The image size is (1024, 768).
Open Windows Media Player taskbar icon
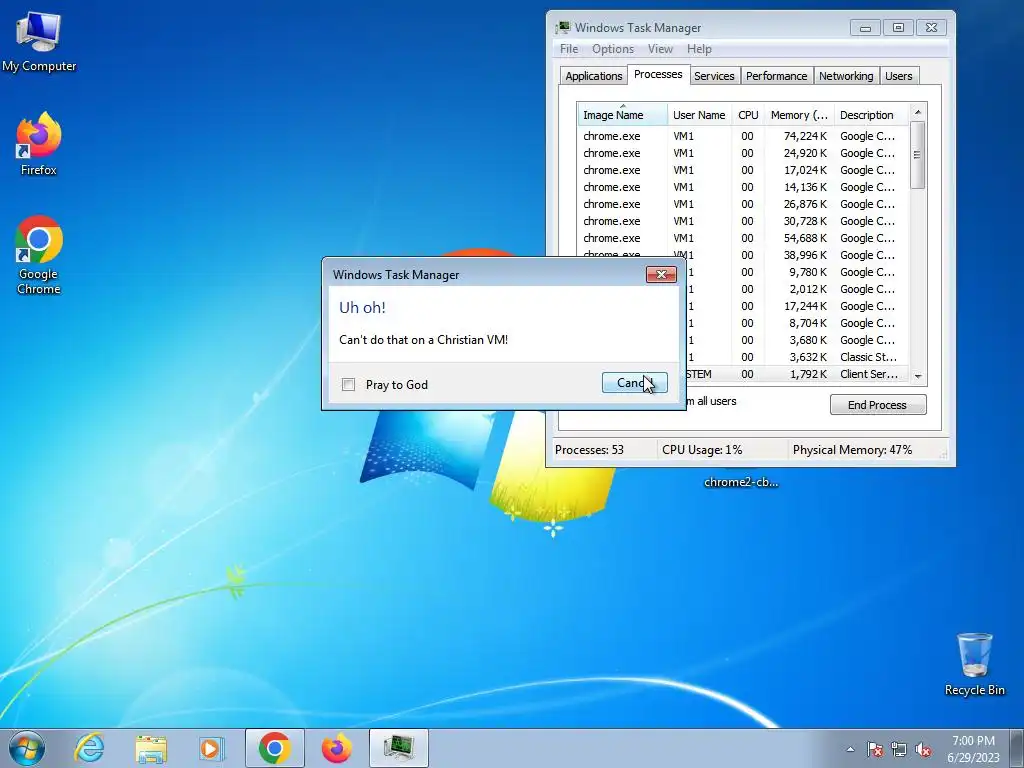tap(212, 748)
